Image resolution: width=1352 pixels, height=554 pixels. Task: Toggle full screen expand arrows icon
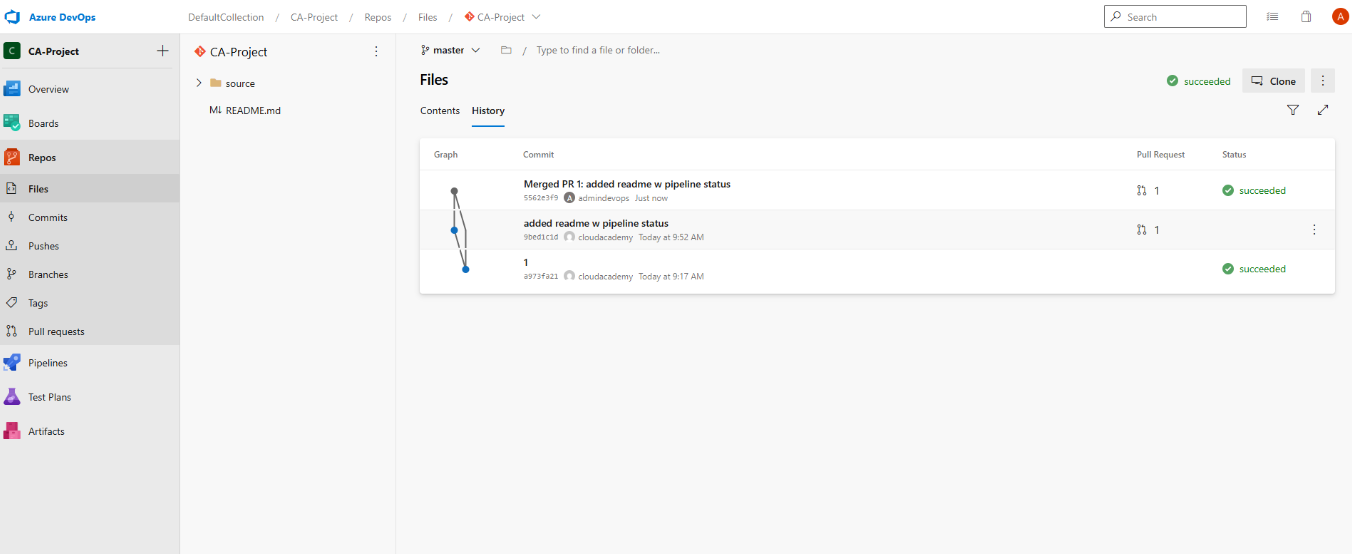1323,110
